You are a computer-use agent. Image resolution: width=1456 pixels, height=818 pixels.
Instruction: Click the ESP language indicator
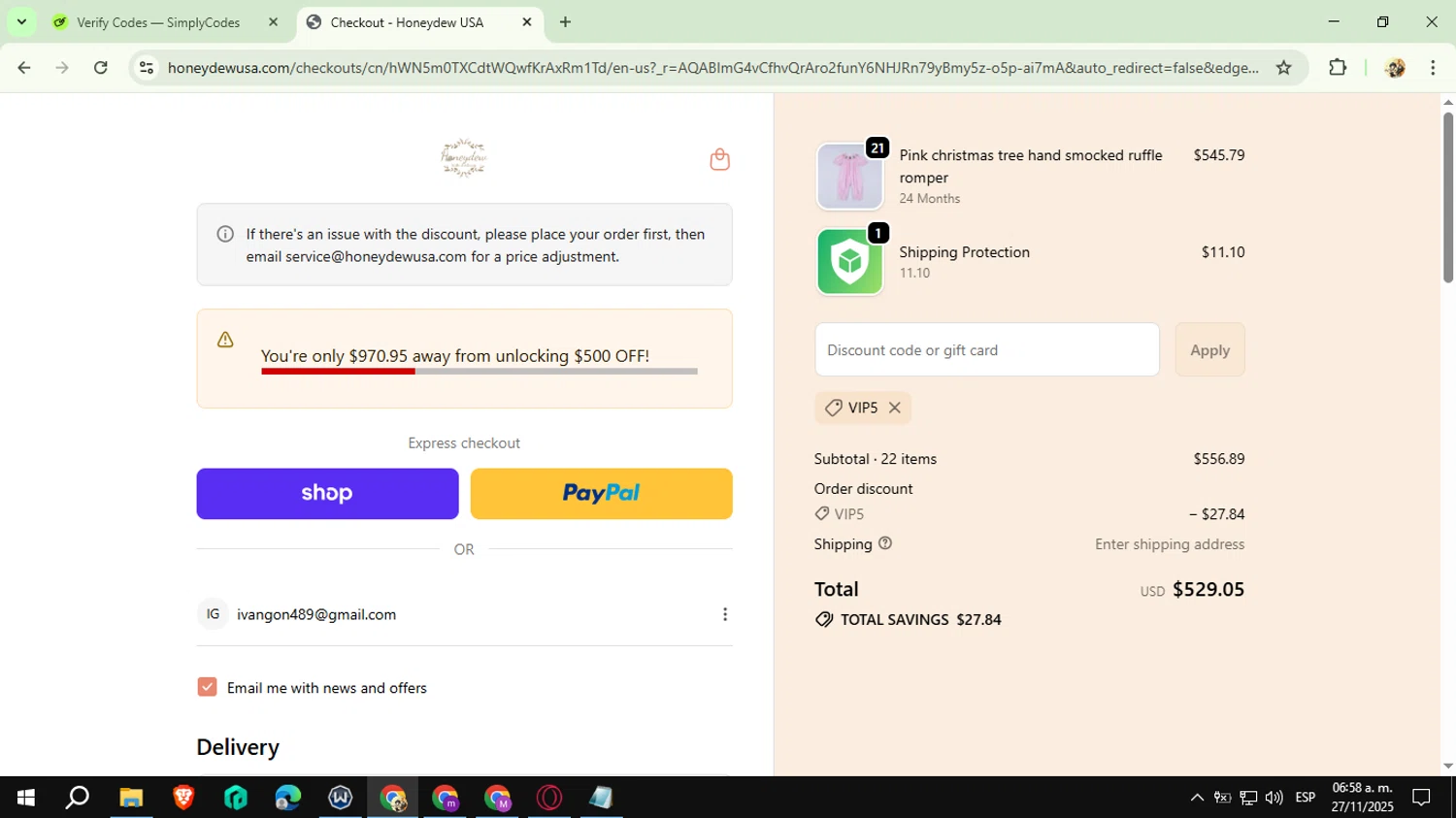coord(1306,798)
